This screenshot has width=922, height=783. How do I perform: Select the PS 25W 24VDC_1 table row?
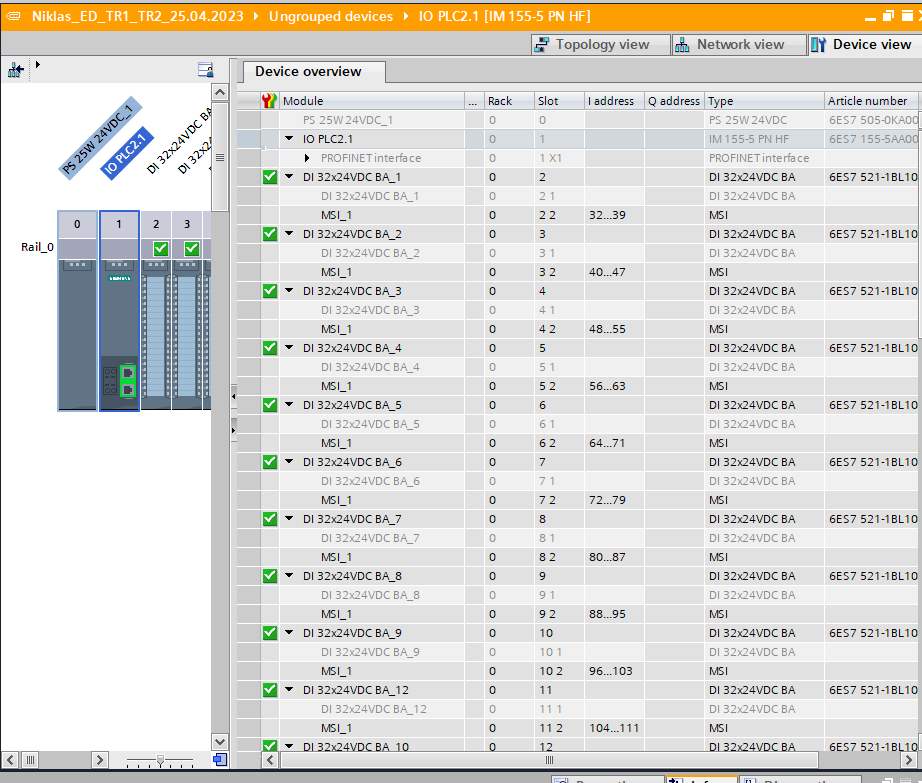click(x=579, y=120)
